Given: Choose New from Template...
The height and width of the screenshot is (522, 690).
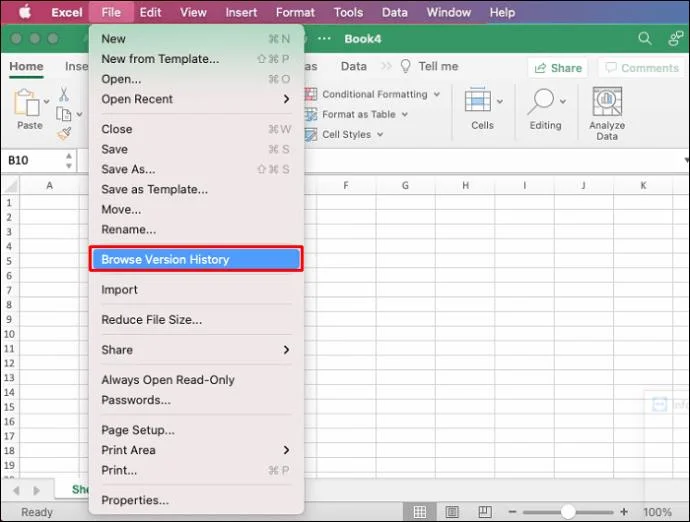Looking at the screenshot, I should click(x=196, y=59).
